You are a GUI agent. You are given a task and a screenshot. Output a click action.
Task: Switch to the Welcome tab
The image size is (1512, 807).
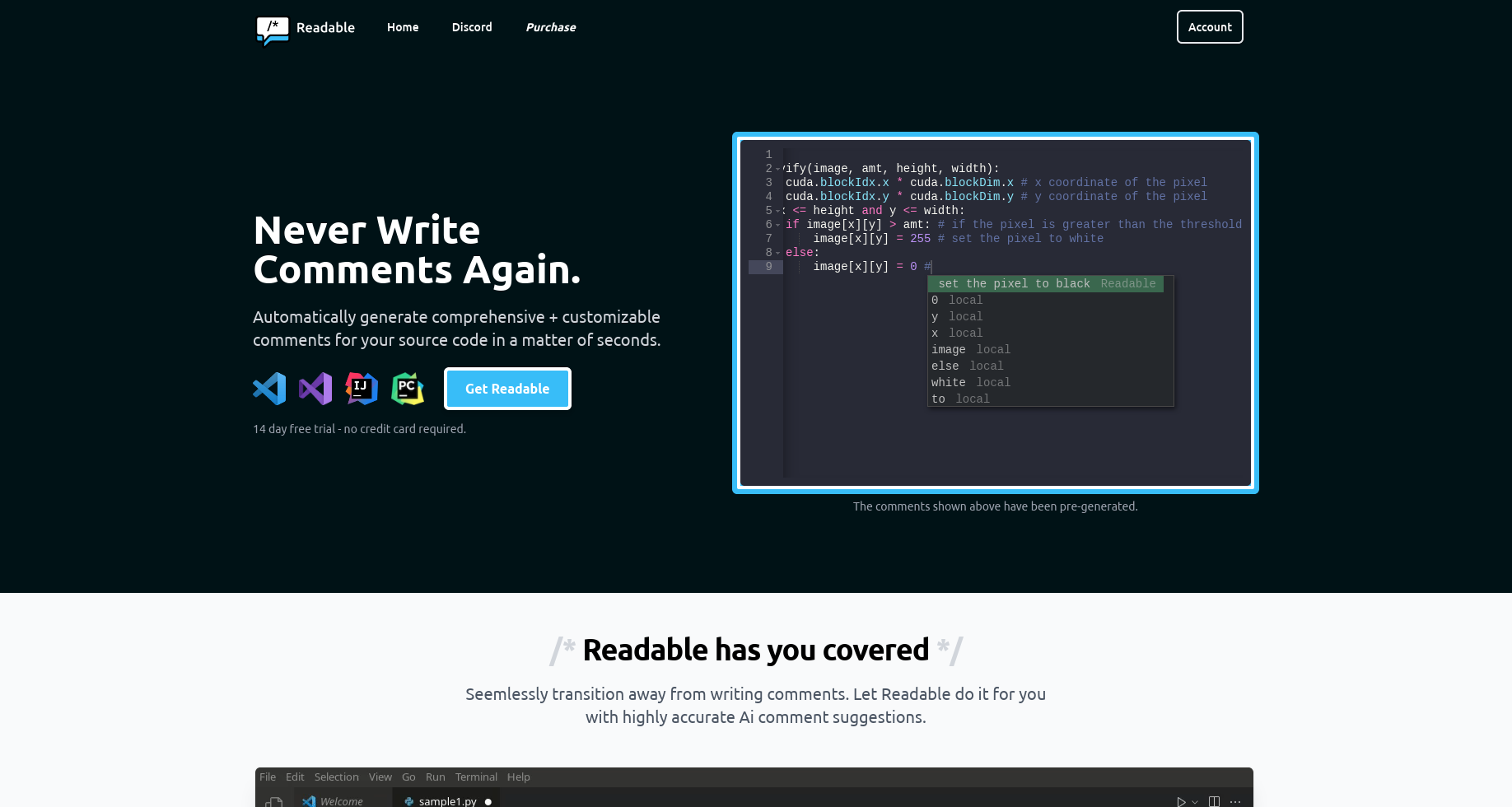click(x=340, y=800)
